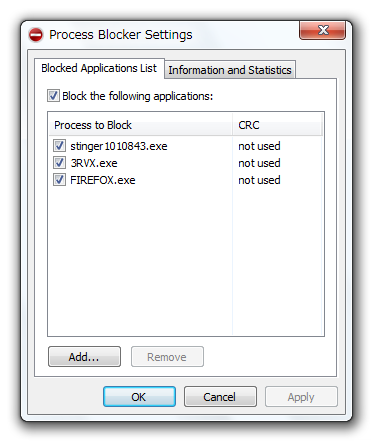Click the Apply button
The width and height of the screenshot is (376, 446).
pyautogui.click(x=301, y=397)
